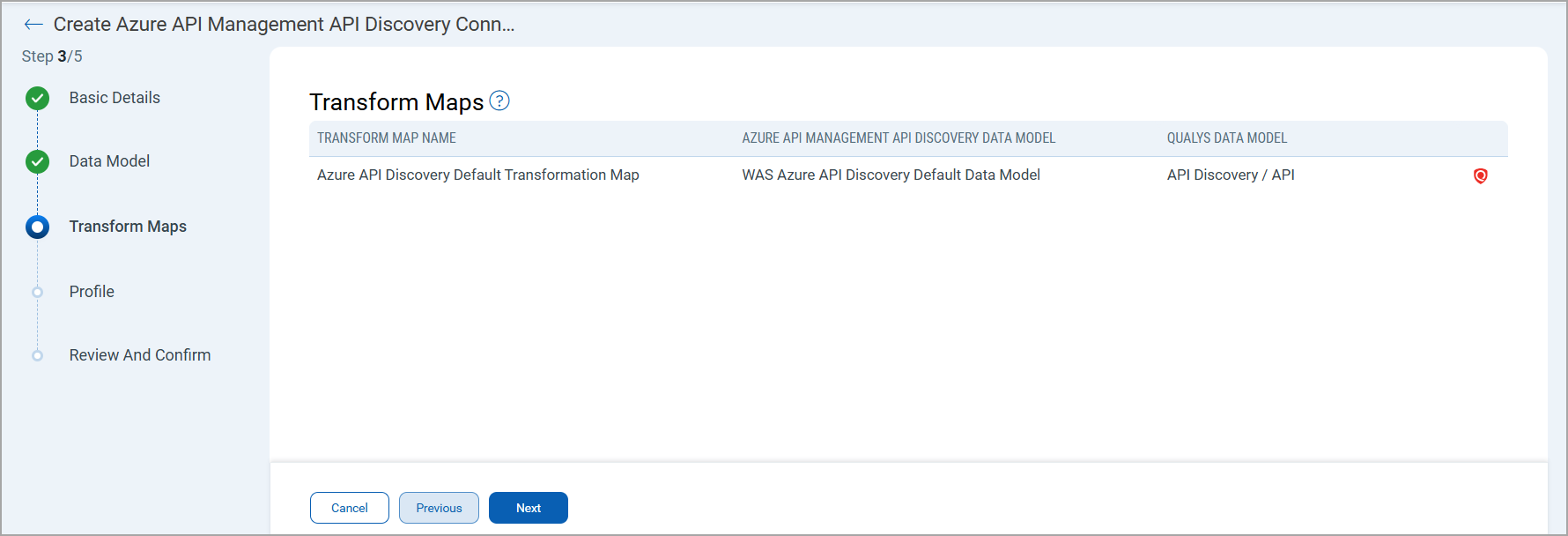Go to the Basic Details step
The height and width of the screenshot is (536, 1568).
pos(115,98)
